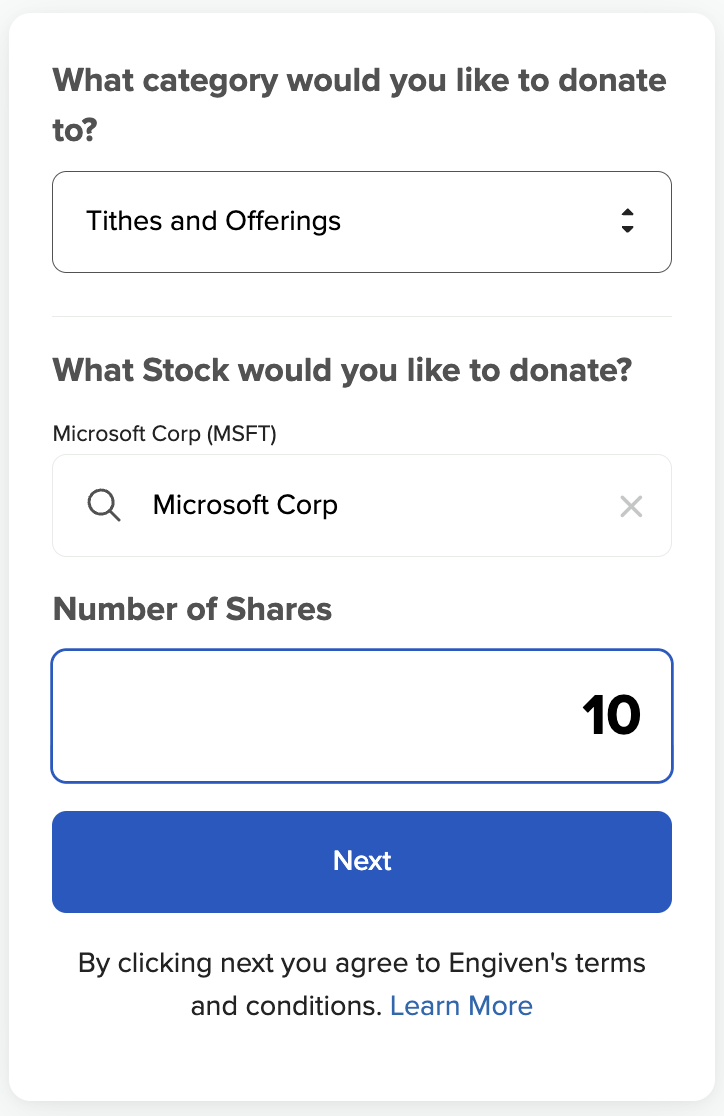Place cursor on the value 10

pyautogui.click(x=610, y=716)
